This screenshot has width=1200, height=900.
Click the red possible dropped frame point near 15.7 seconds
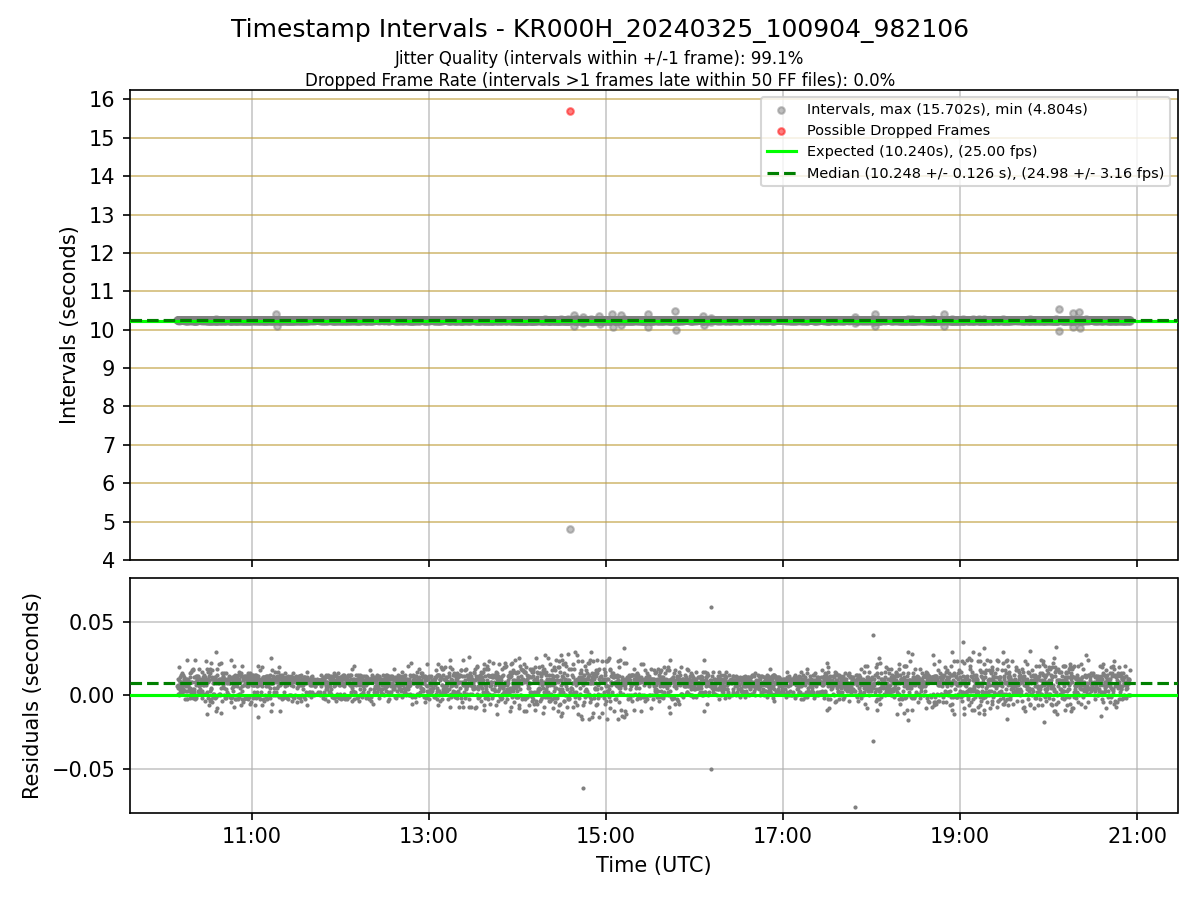[570, 111]
